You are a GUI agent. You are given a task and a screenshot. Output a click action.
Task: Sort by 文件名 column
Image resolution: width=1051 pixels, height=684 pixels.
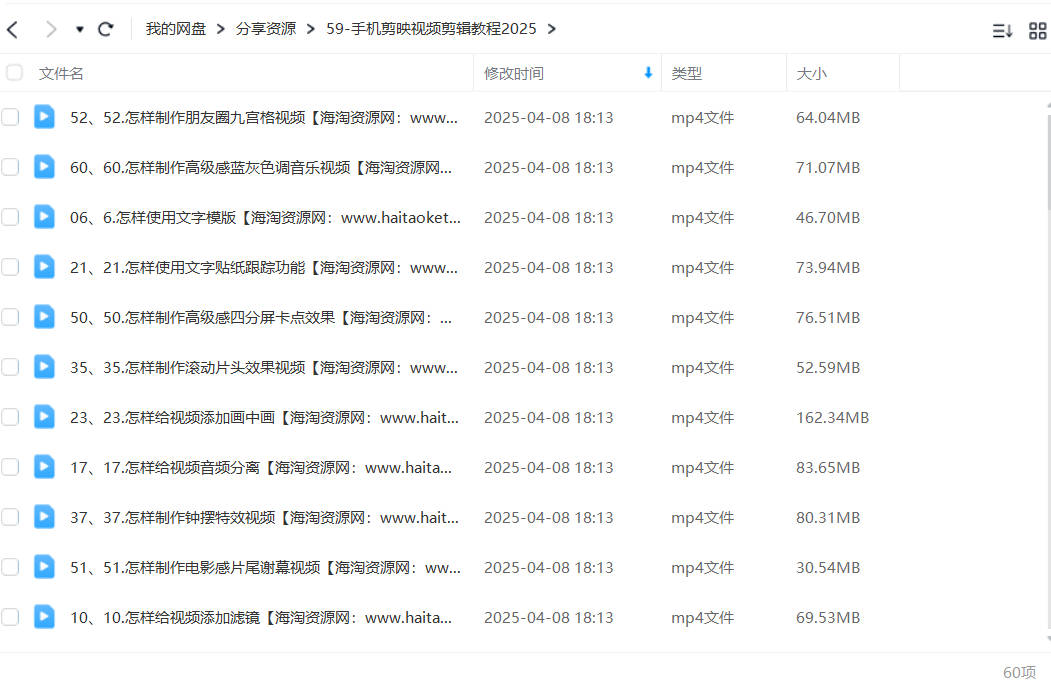coord(61,74)
